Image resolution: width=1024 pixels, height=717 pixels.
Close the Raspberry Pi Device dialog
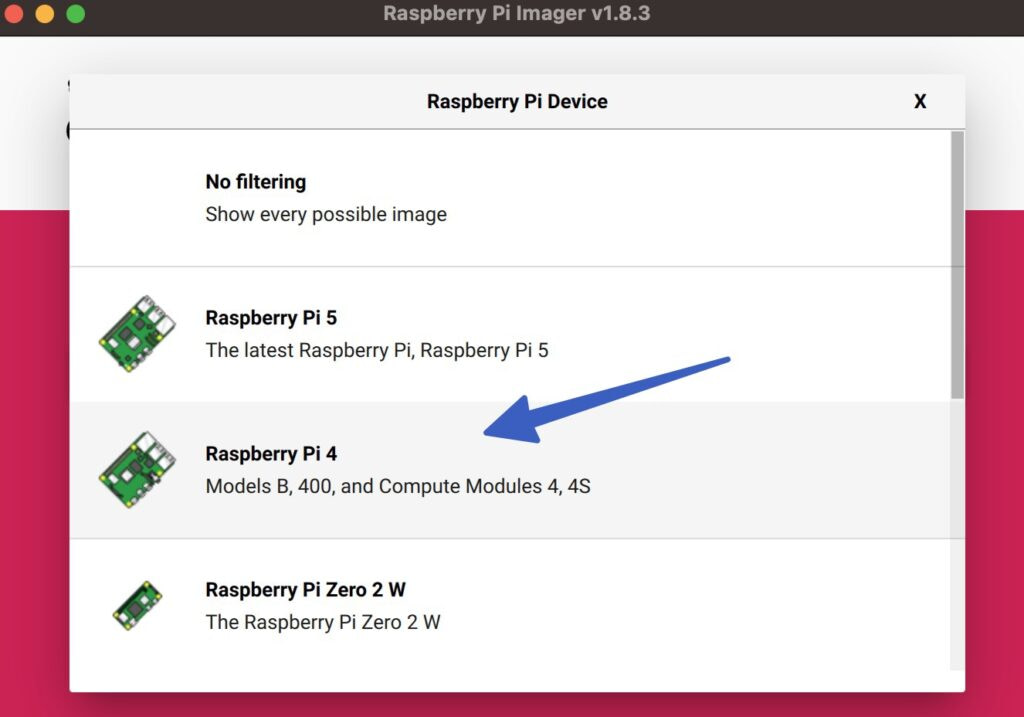point(919,101)
